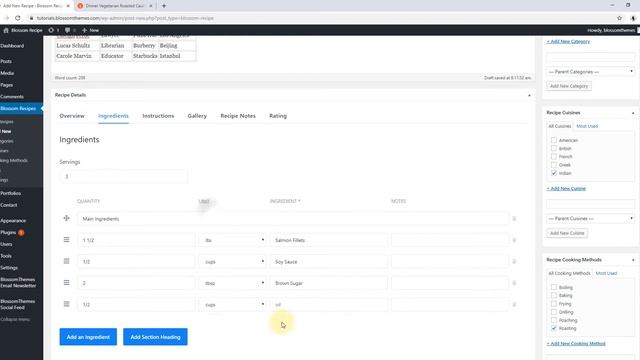Check the American cuisine checkbox
Image resolution: width=640 pixels, height=360 pixels.
[x=554, y=140]
